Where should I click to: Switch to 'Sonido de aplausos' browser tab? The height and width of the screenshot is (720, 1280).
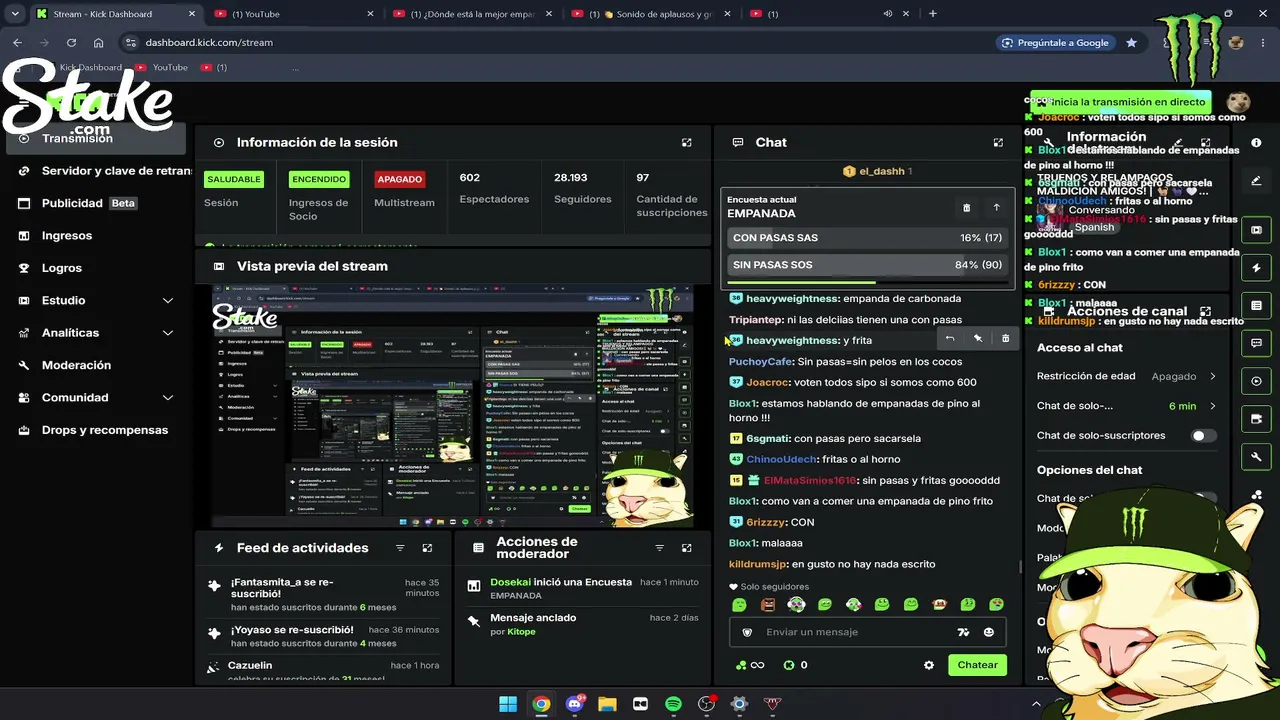(x=650, y=14)
